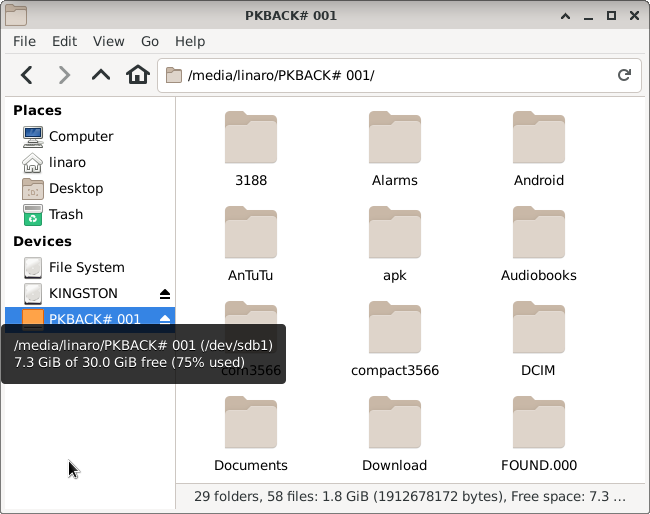Screen dimensions: 650x514
Task: Open the Help menu
Action: [190, 41]
